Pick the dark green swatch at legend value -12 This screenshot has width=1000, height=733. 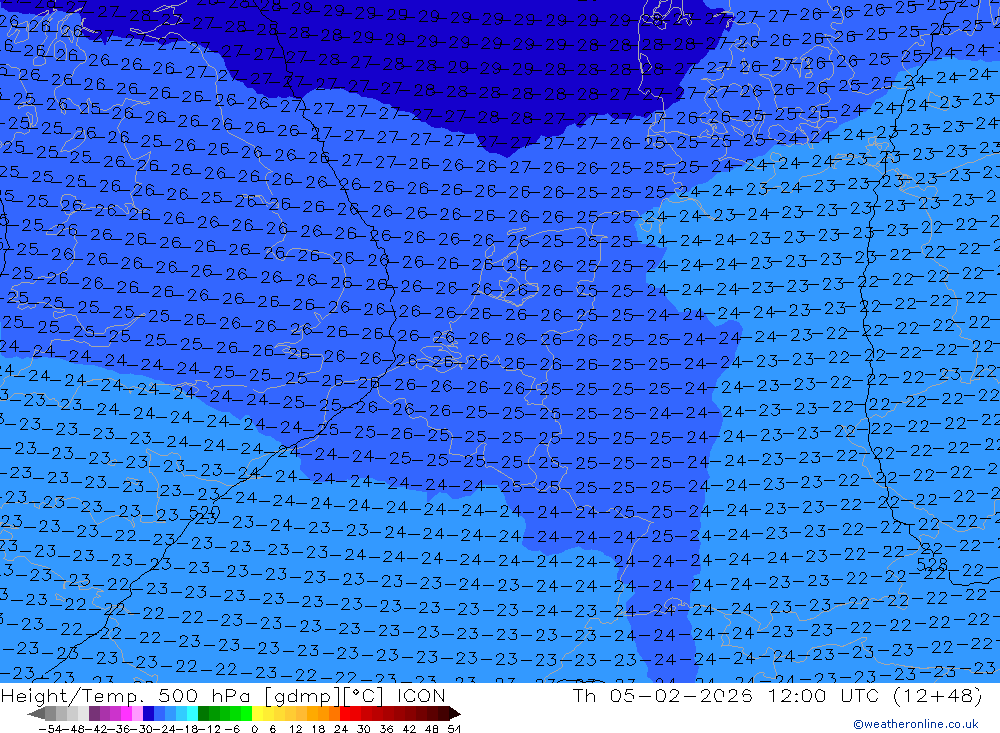point(203,713)
